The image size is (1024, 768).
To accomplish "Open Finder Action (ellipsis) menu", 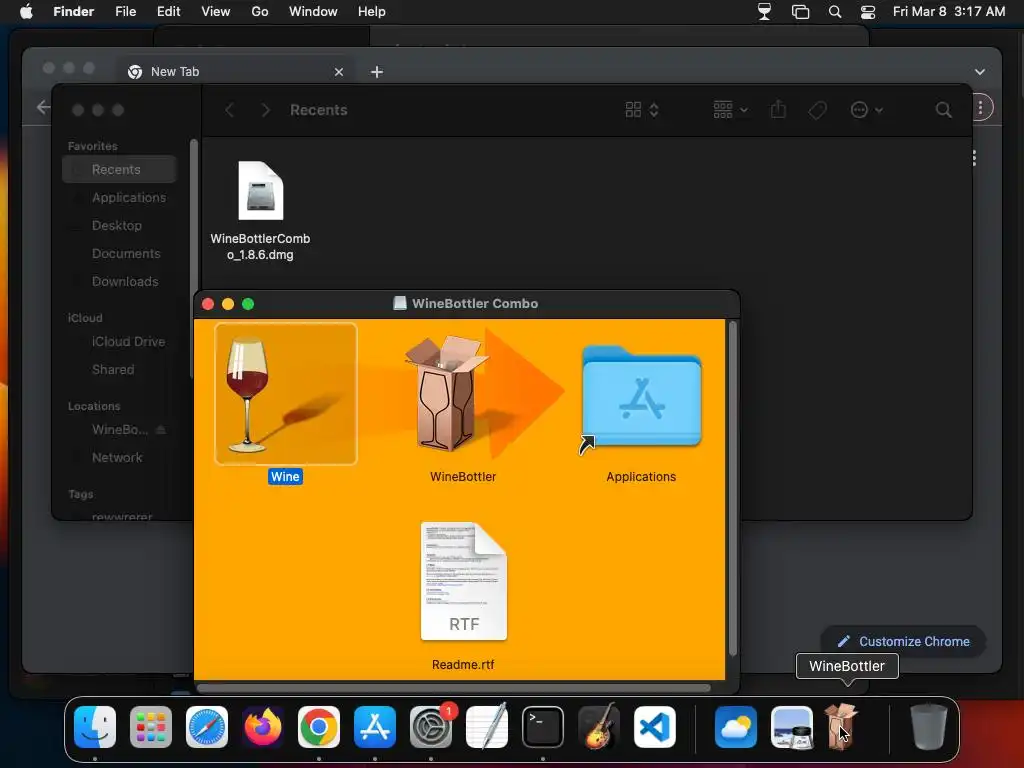I will 867,110.
